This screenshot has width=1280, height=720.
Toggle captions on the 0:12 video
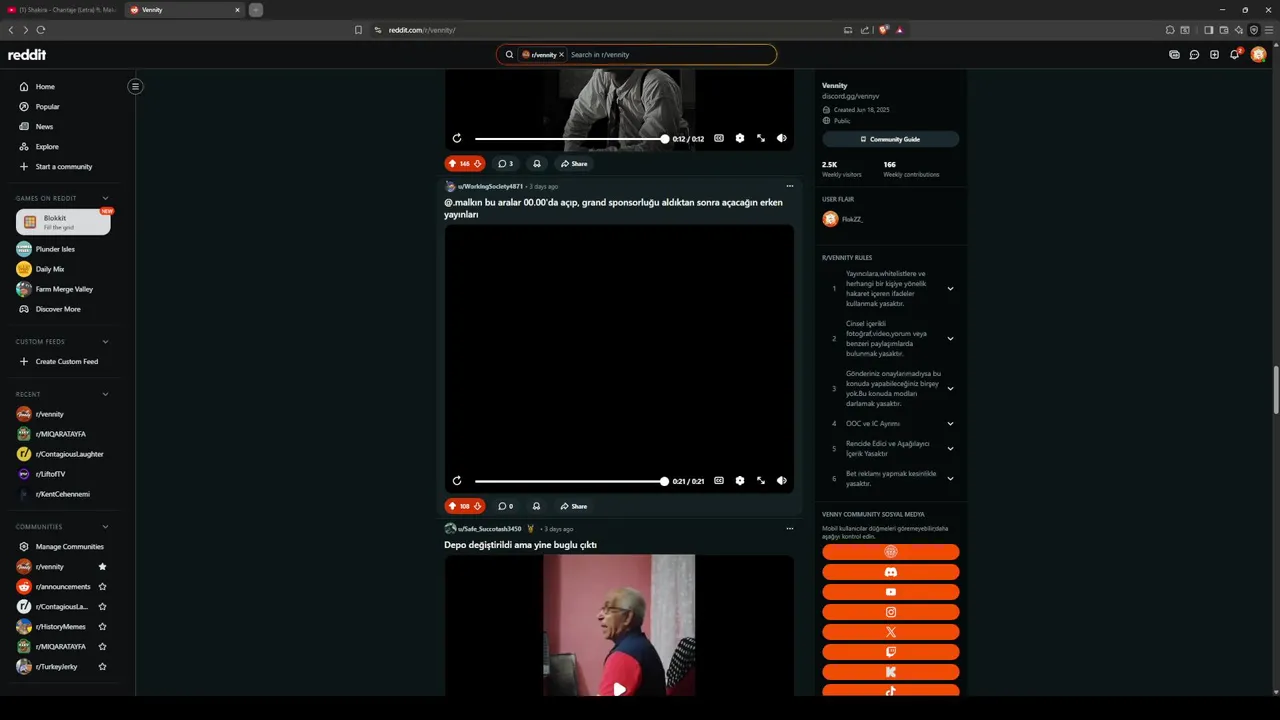click(719, 138)
